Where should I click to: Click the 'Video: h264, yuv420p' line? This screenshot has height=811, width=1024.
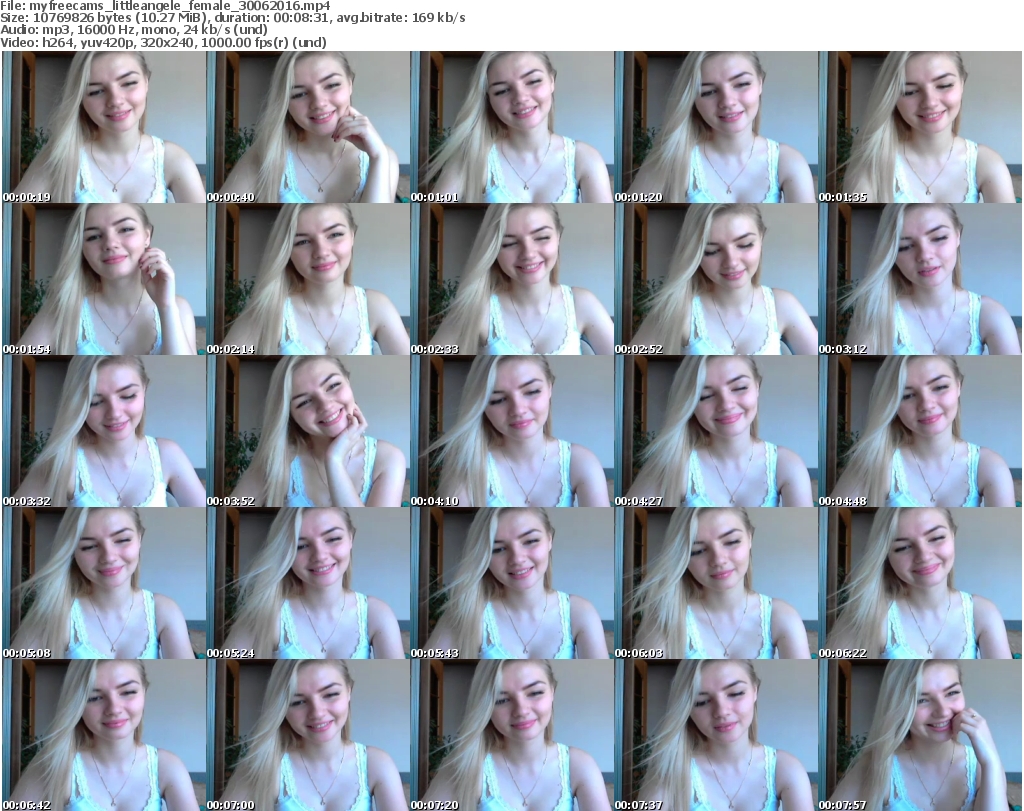point(163,42)
